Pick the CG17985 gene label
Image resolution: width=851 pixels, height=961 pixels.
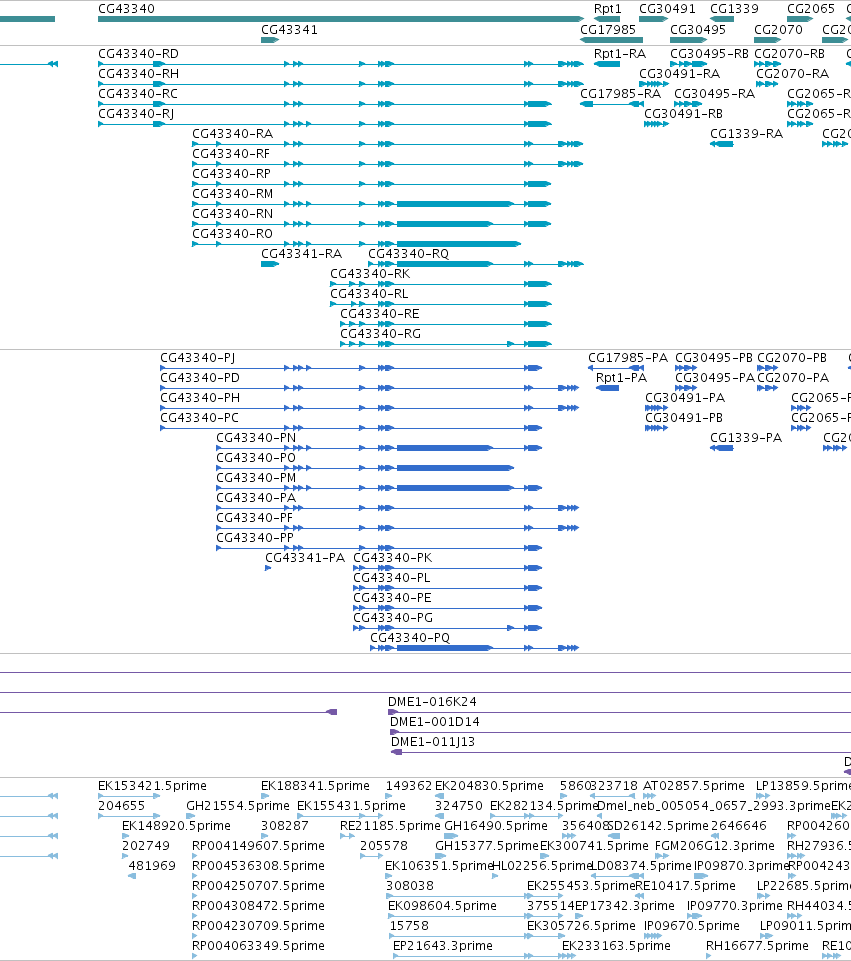[x=608, y=29]
